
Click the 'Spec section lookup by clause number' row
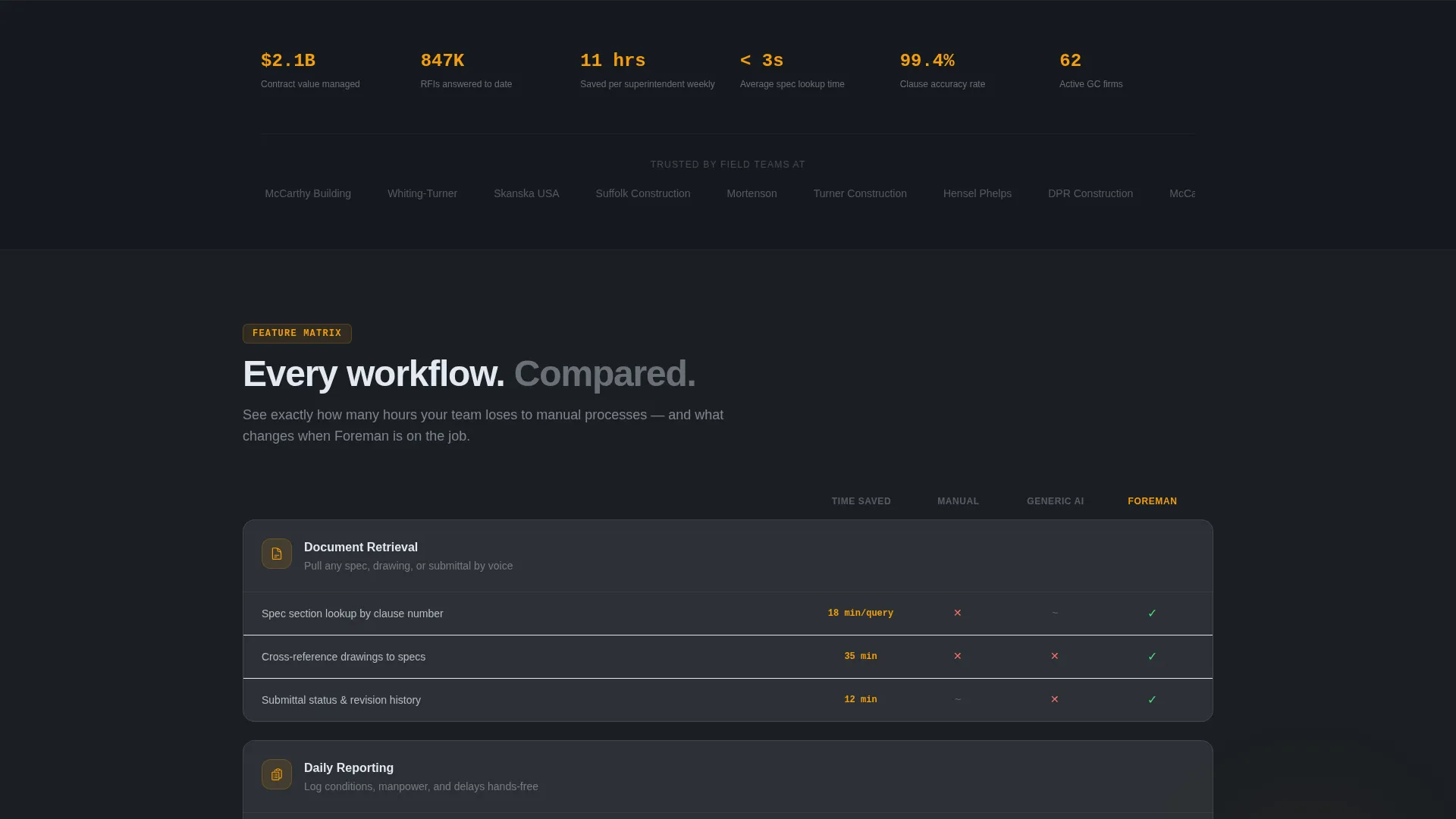coord(728,613)
